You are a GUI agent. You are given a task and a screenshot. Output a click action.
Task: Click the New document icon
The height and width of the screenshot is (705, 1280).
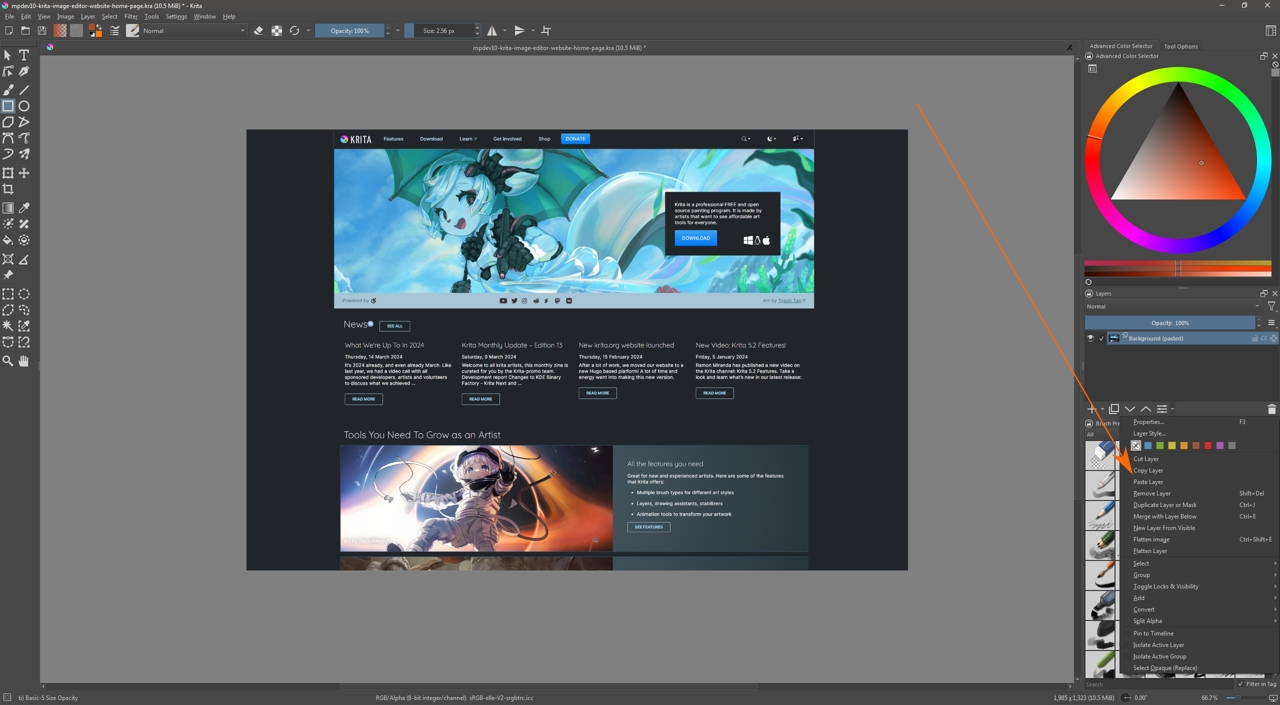[x=9, y=31]
